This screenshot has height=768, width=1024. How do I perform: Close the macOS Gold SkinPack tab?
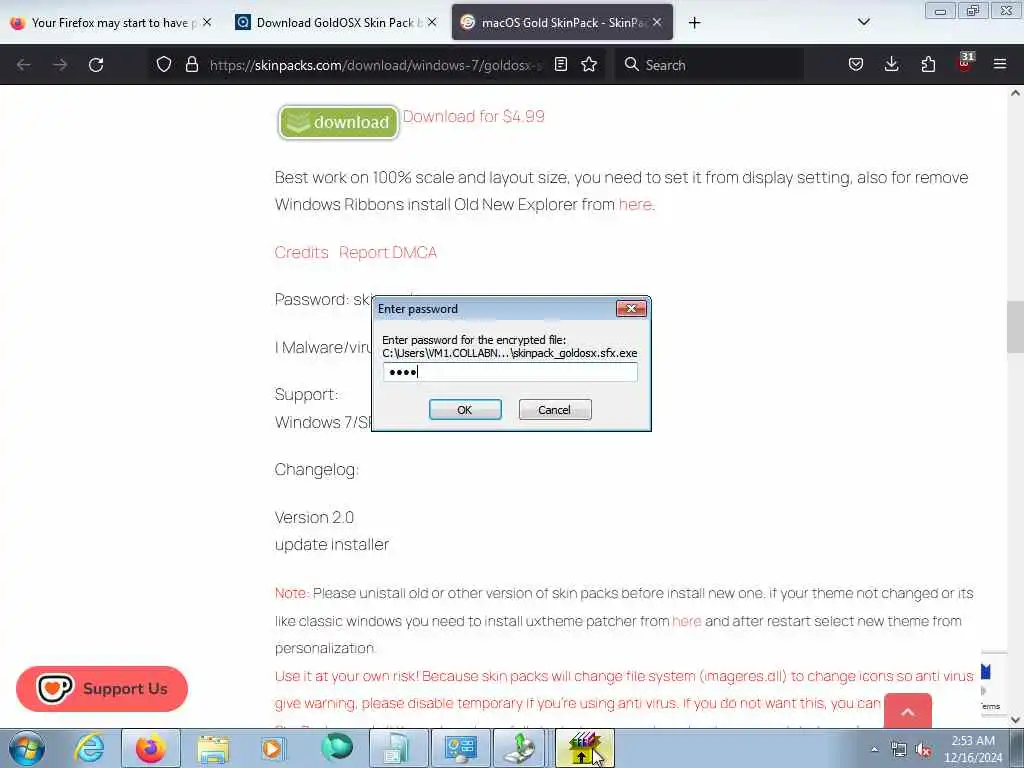click(x=657, y=22)
